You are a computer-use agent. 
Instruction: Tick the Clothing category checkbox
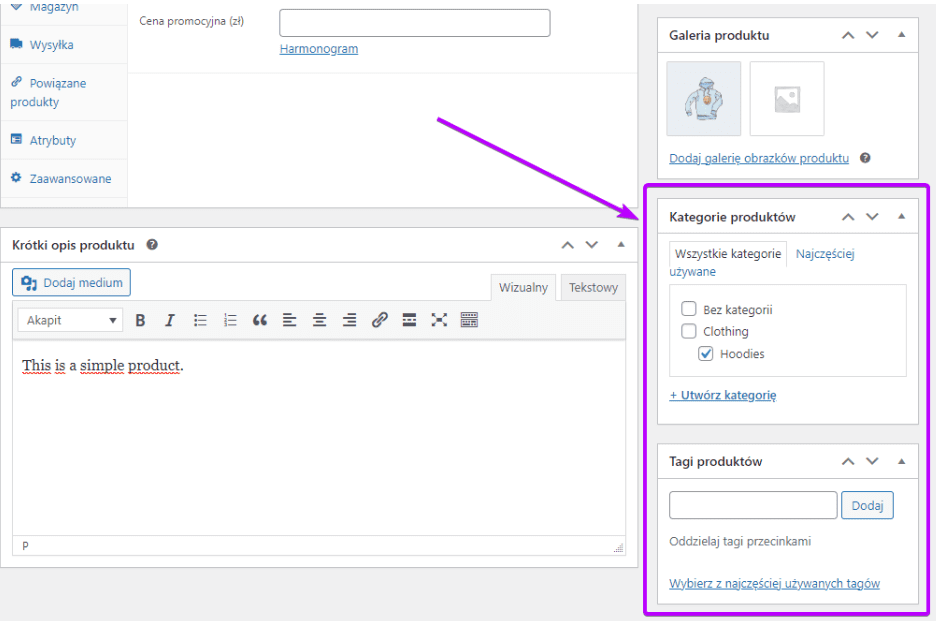[x=688, y=331]
